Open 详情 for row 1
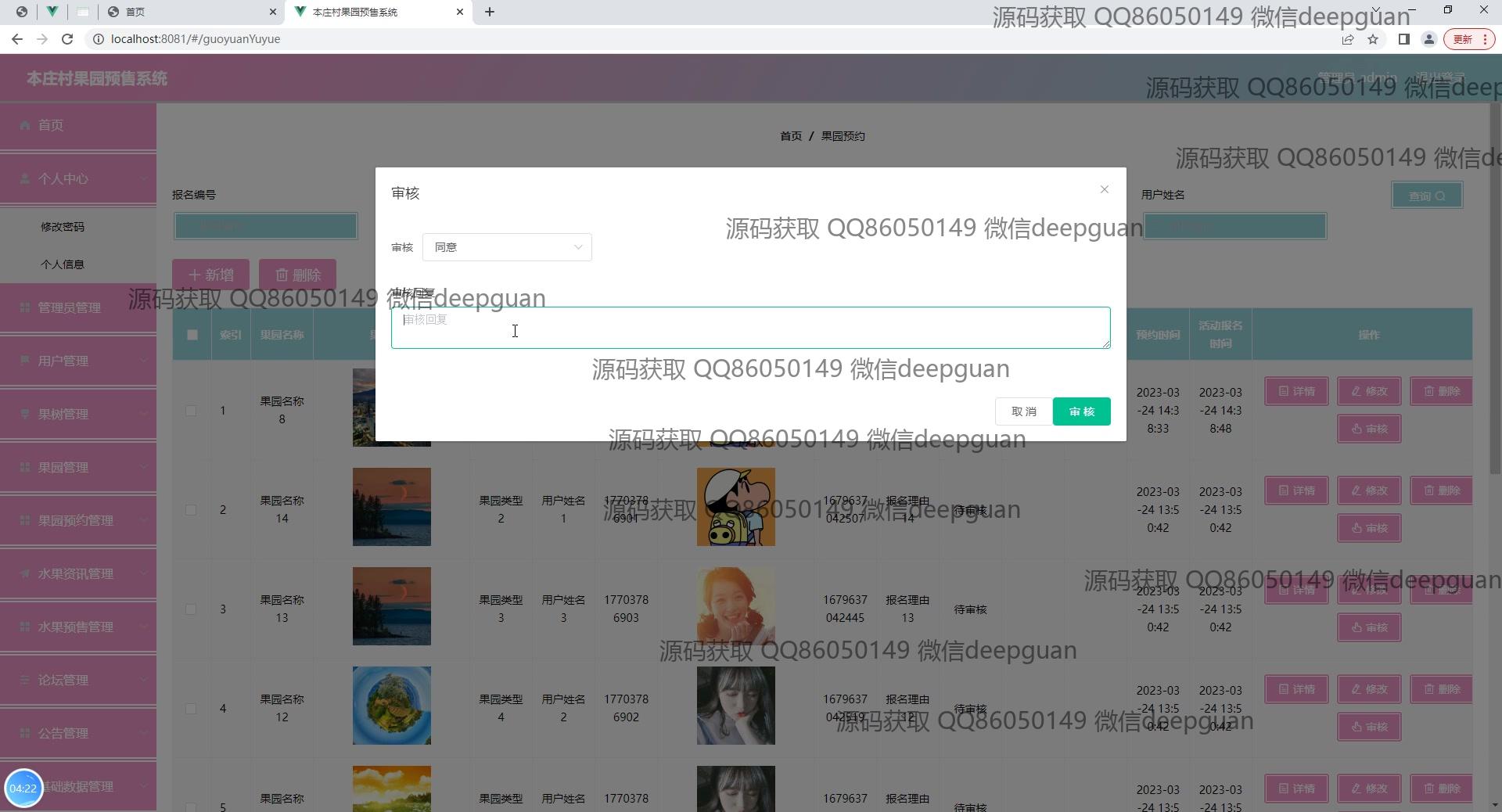 (x=1296, y=391)
